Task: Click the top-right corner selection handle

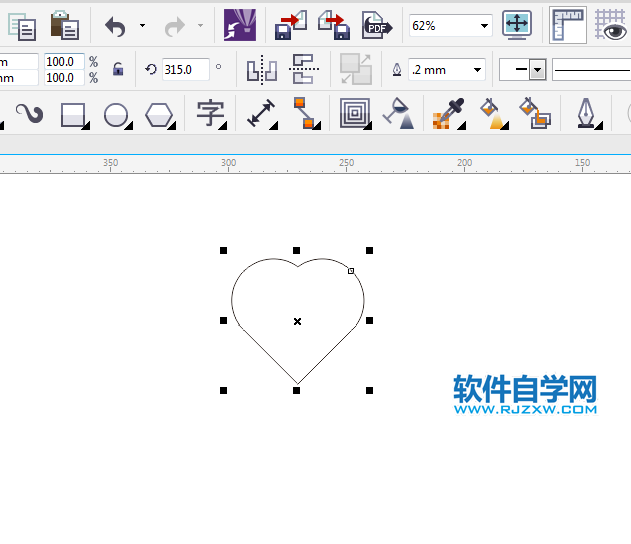Action: [x=369, y=251]
